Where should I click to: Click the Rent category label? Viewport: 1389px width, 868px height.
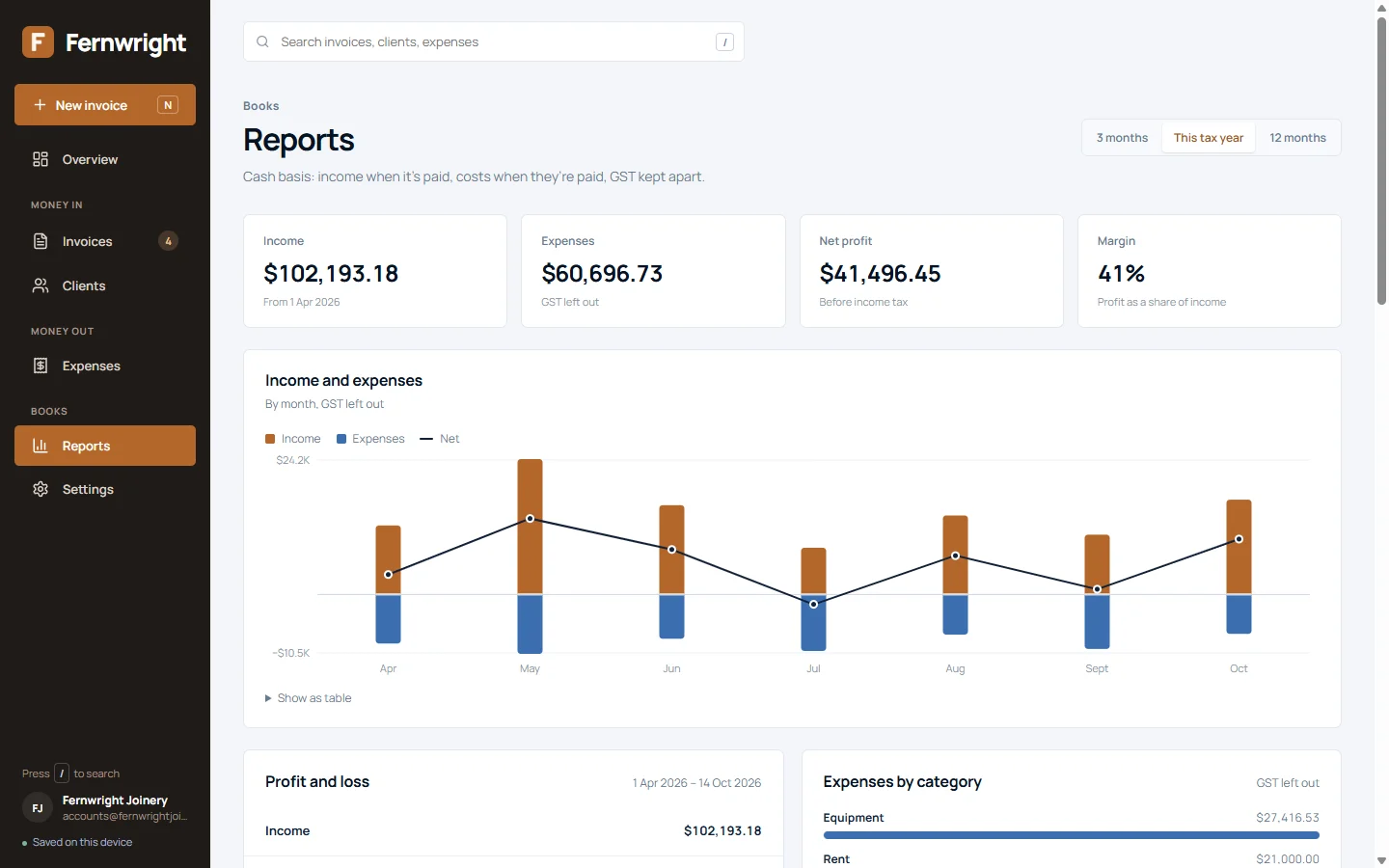(x=836, y=859)
